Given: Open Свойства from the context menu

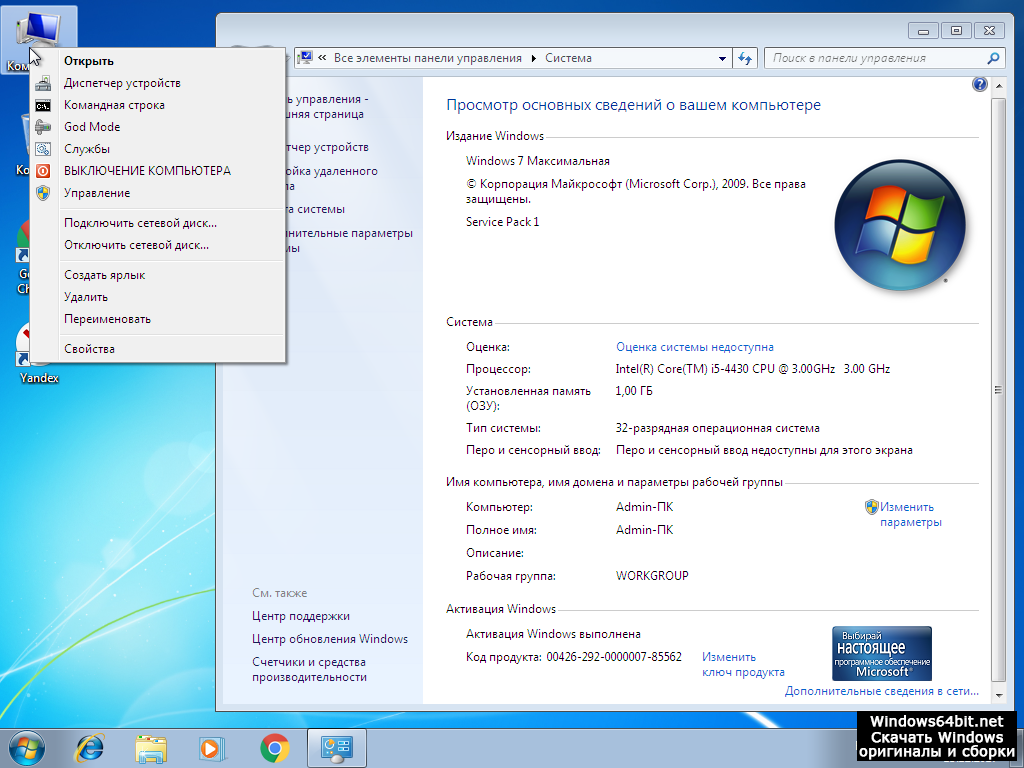Looking at the screenshot, I should coord(89,349).
